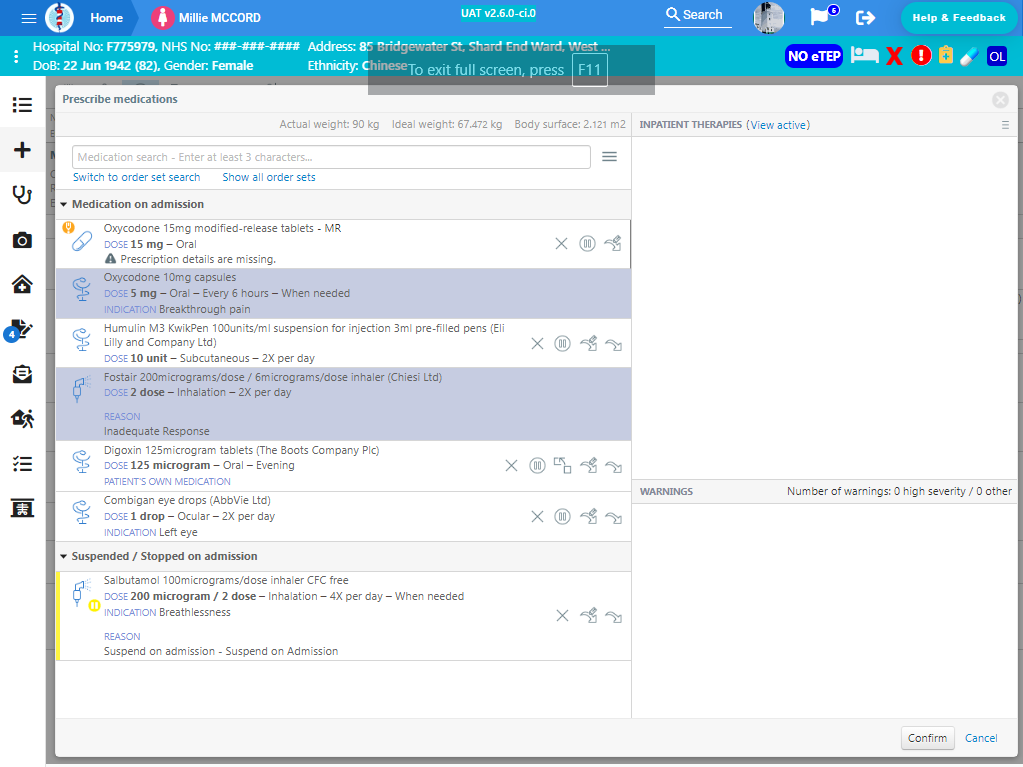Click the edit icon on Humulin M3 row

(x=588, y=344)
